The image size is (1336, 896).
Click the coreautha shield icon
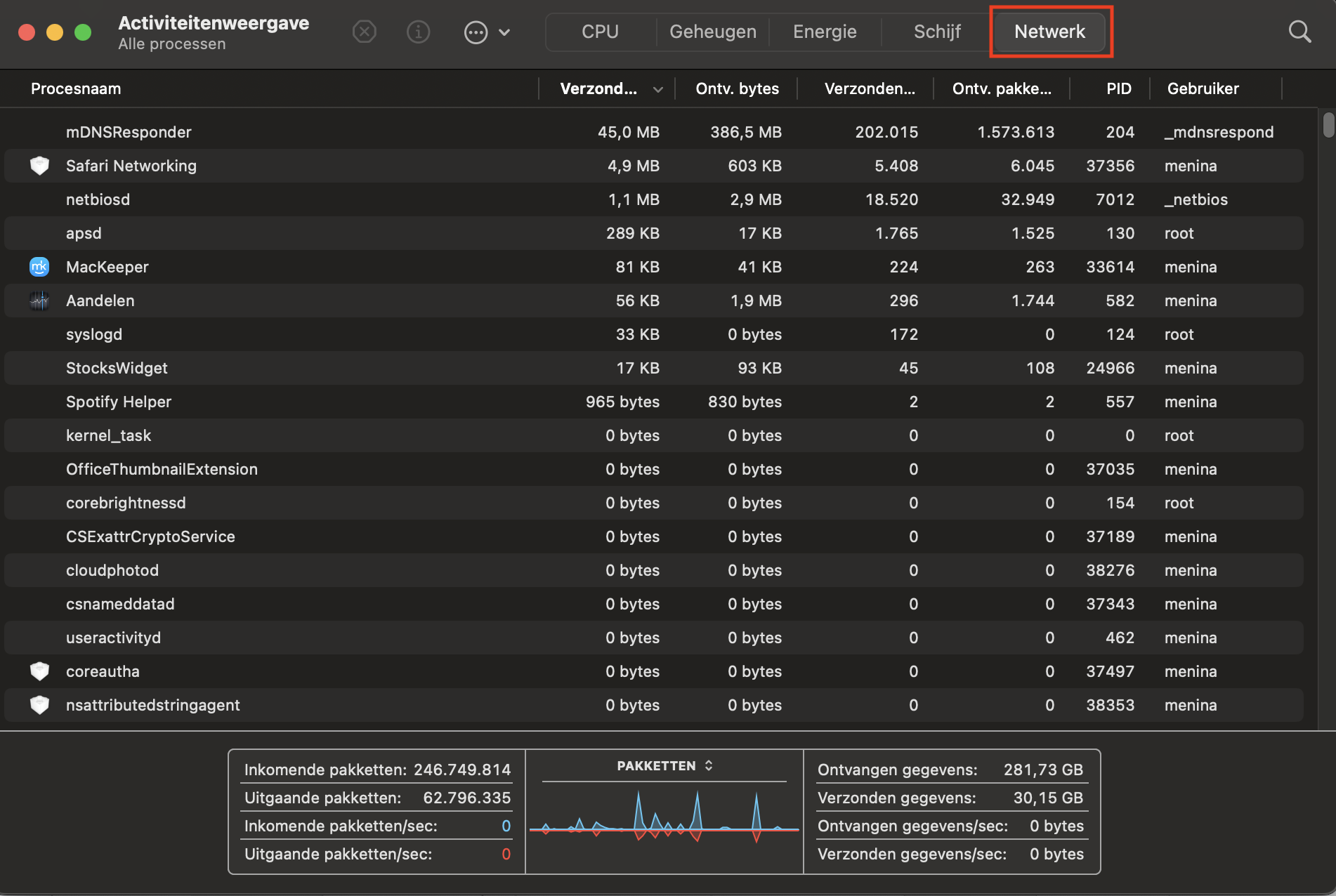click(x=39, y=671)
